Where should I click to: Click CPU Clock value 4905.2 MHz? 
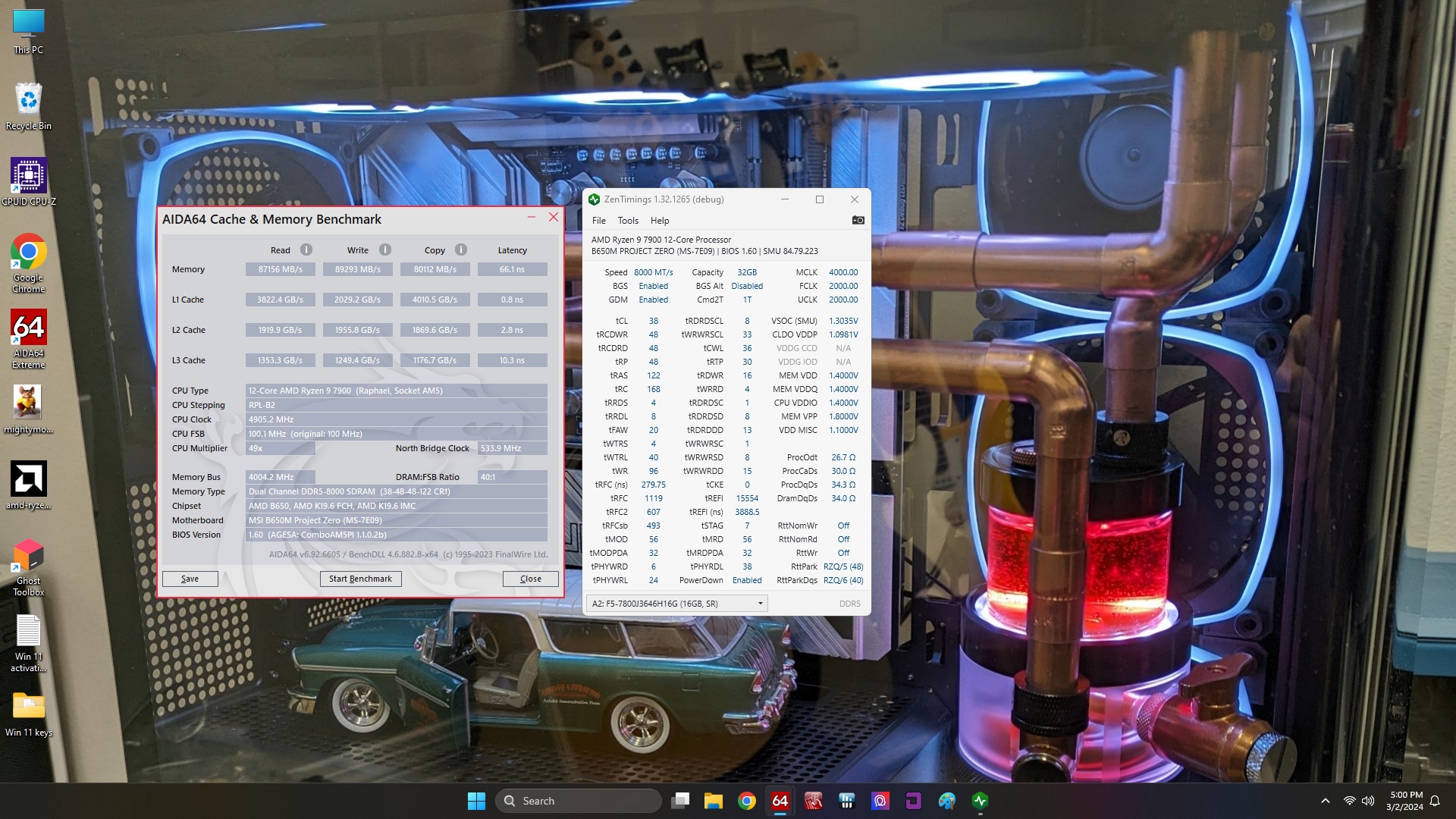coord(396,419)
